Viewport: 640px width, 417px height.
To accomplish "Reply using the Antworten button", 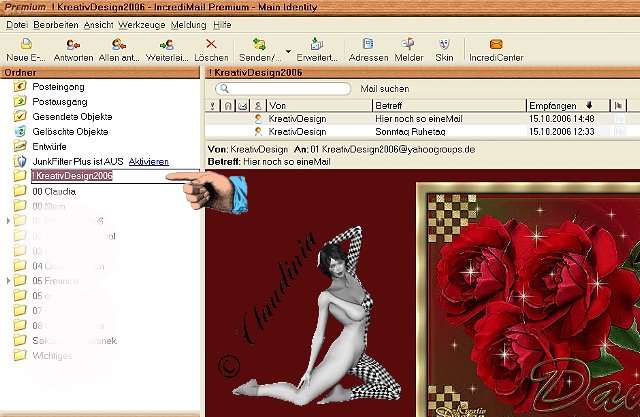I will tap(73, 49).
